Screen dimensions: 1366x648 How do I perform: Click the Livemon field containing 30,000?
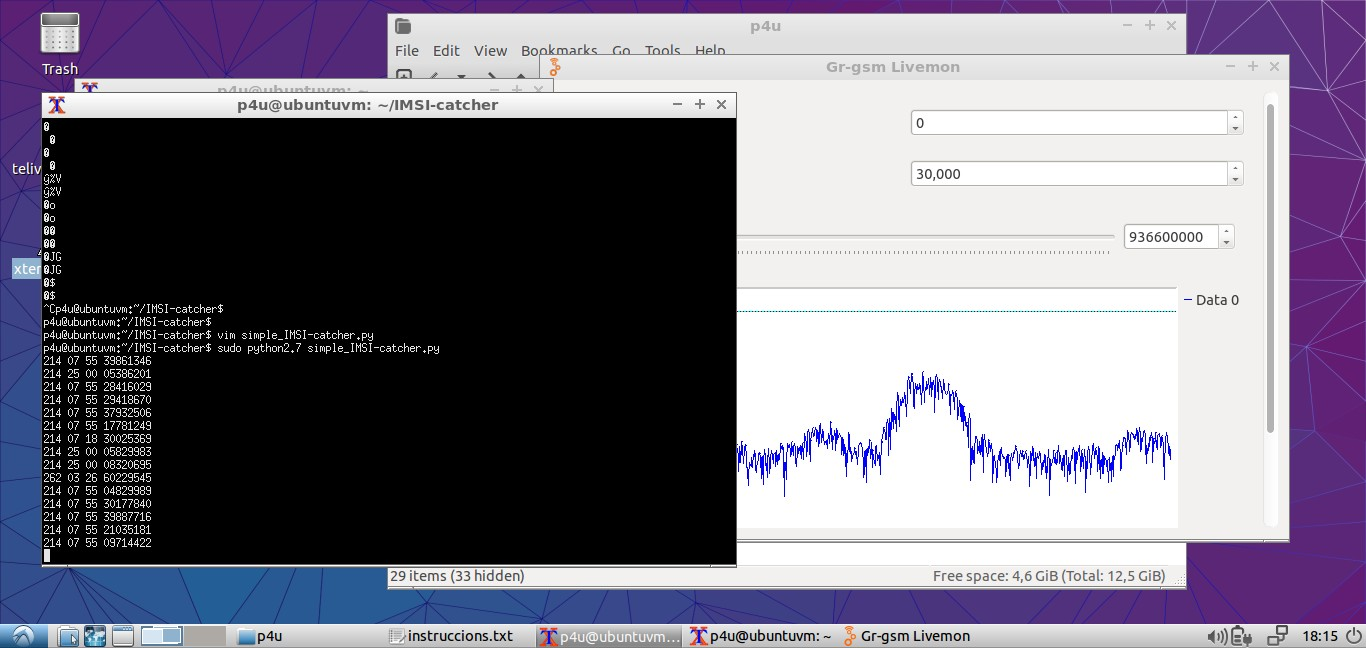coord(1069,174)
